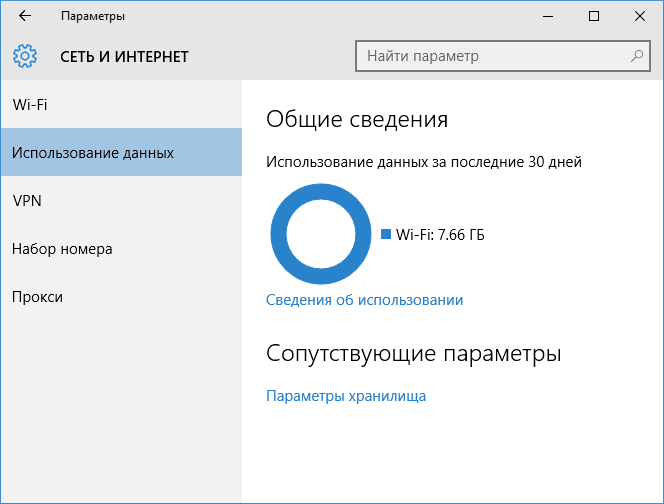Click the search magnifier icon
Image resolution: width=664 pixels, height=504 pixels.
(x=637, y=56)
